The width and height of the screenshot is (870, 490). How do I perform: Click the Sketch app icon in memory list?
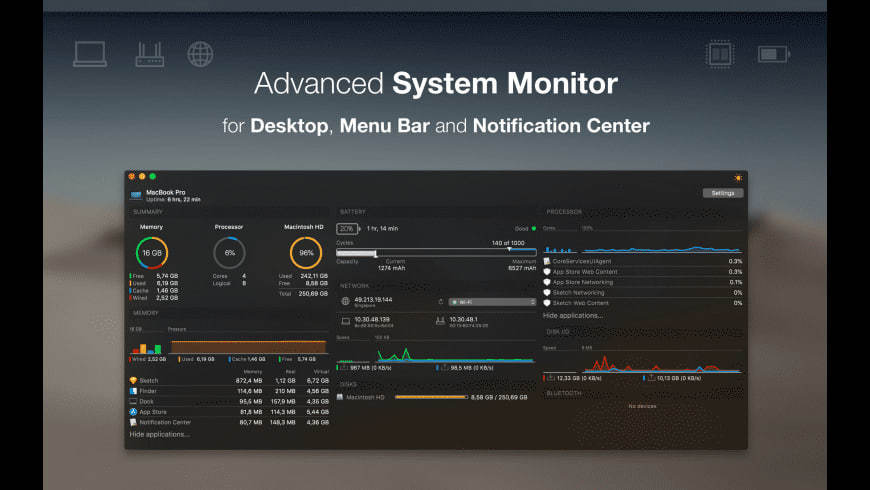click(x=133, y=381)
